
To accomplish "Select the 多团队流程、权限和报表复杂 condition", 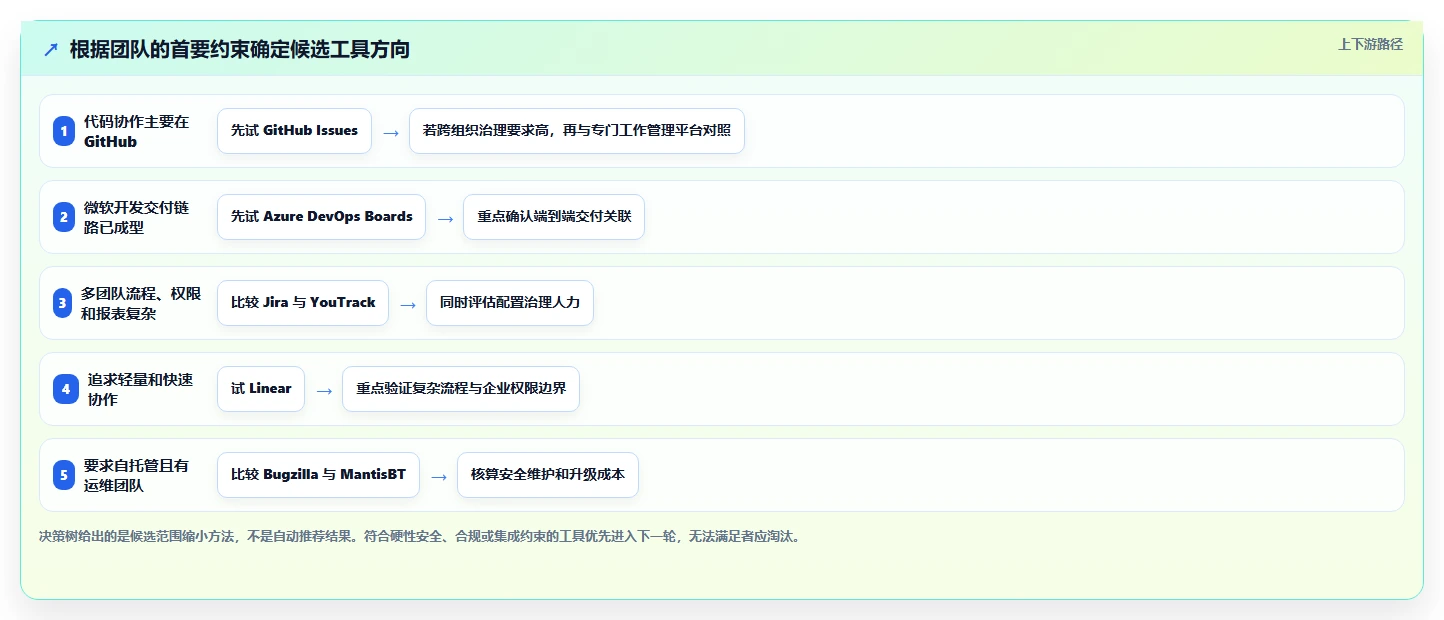I will point(141,303).
